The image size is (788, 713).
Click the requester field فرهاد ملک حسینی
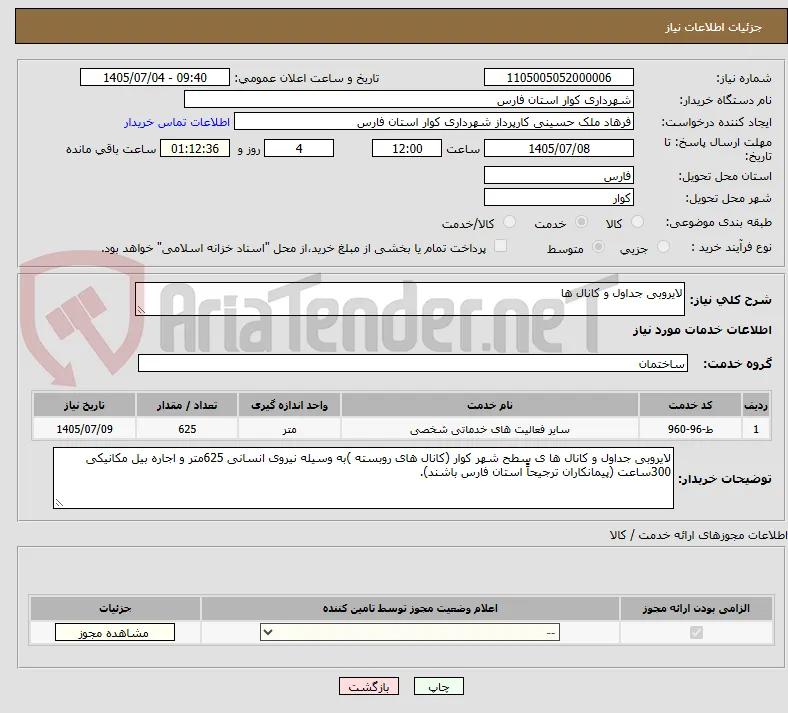click(434, 122)
